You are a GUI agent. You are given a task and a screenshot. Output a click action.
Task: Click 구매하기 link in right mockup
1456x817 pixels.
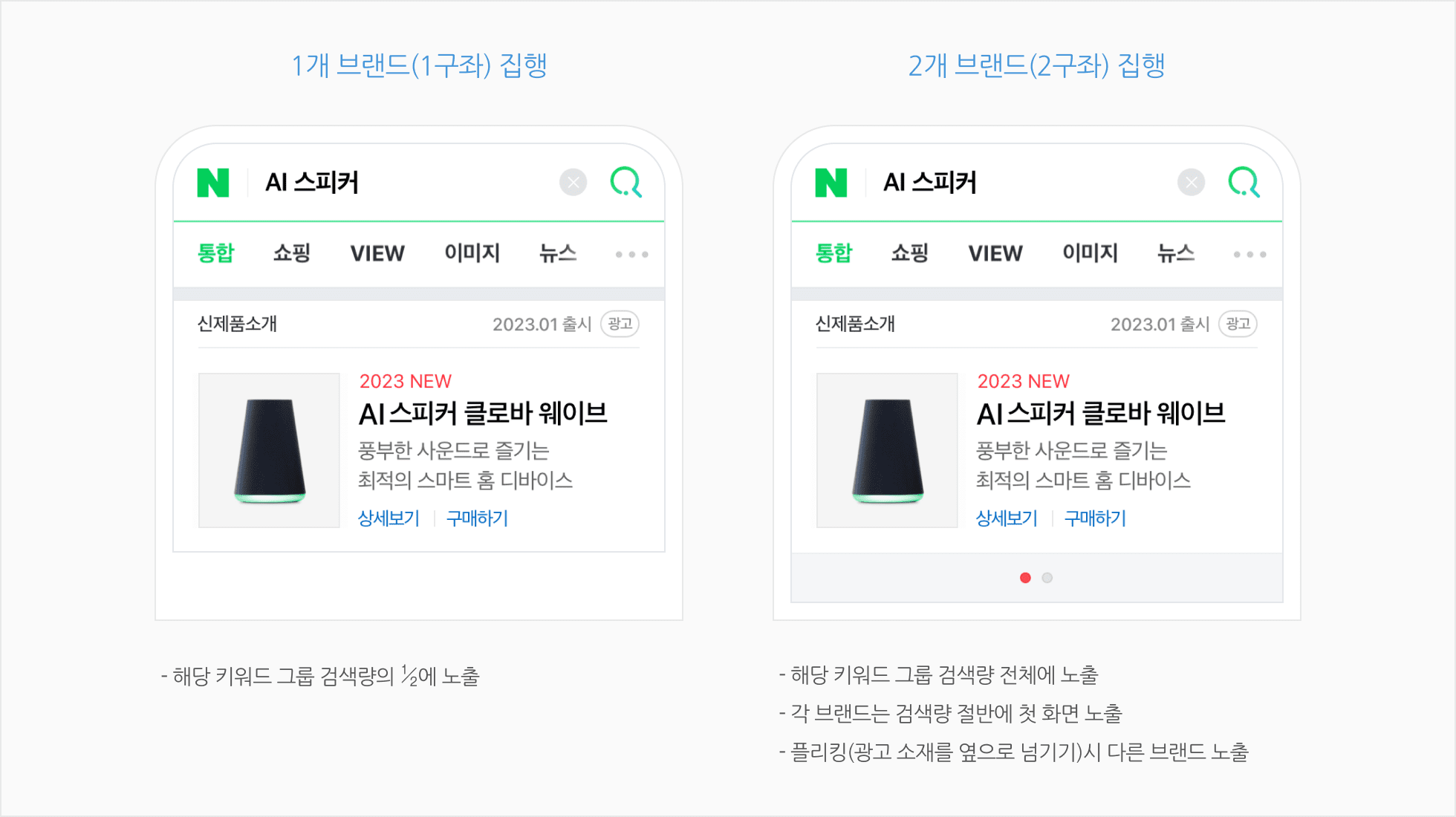pyautogui.click(x=1095, y=518)
